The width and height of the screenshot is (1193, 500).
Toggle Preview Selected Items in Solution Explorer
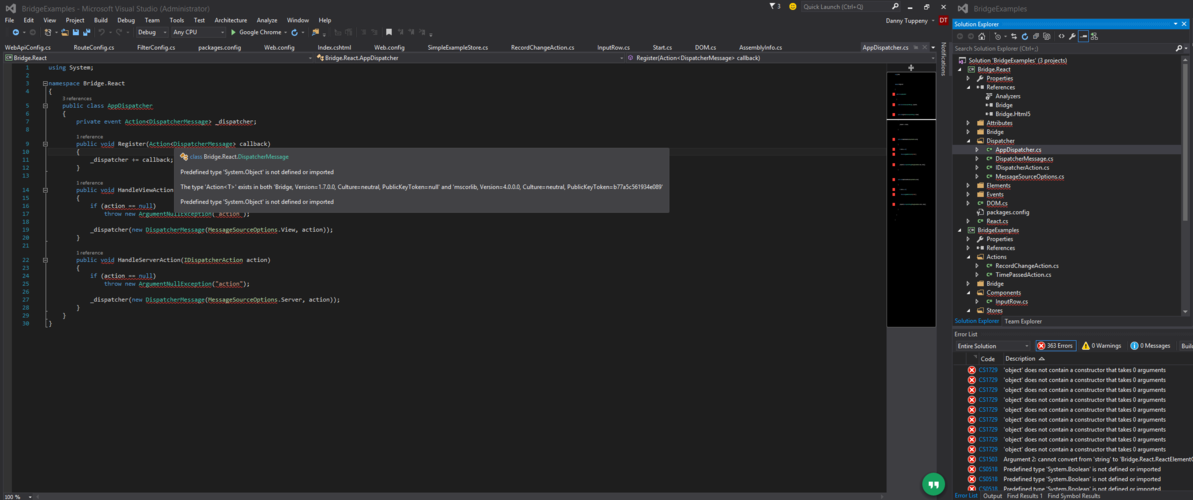pos(1083,36)
